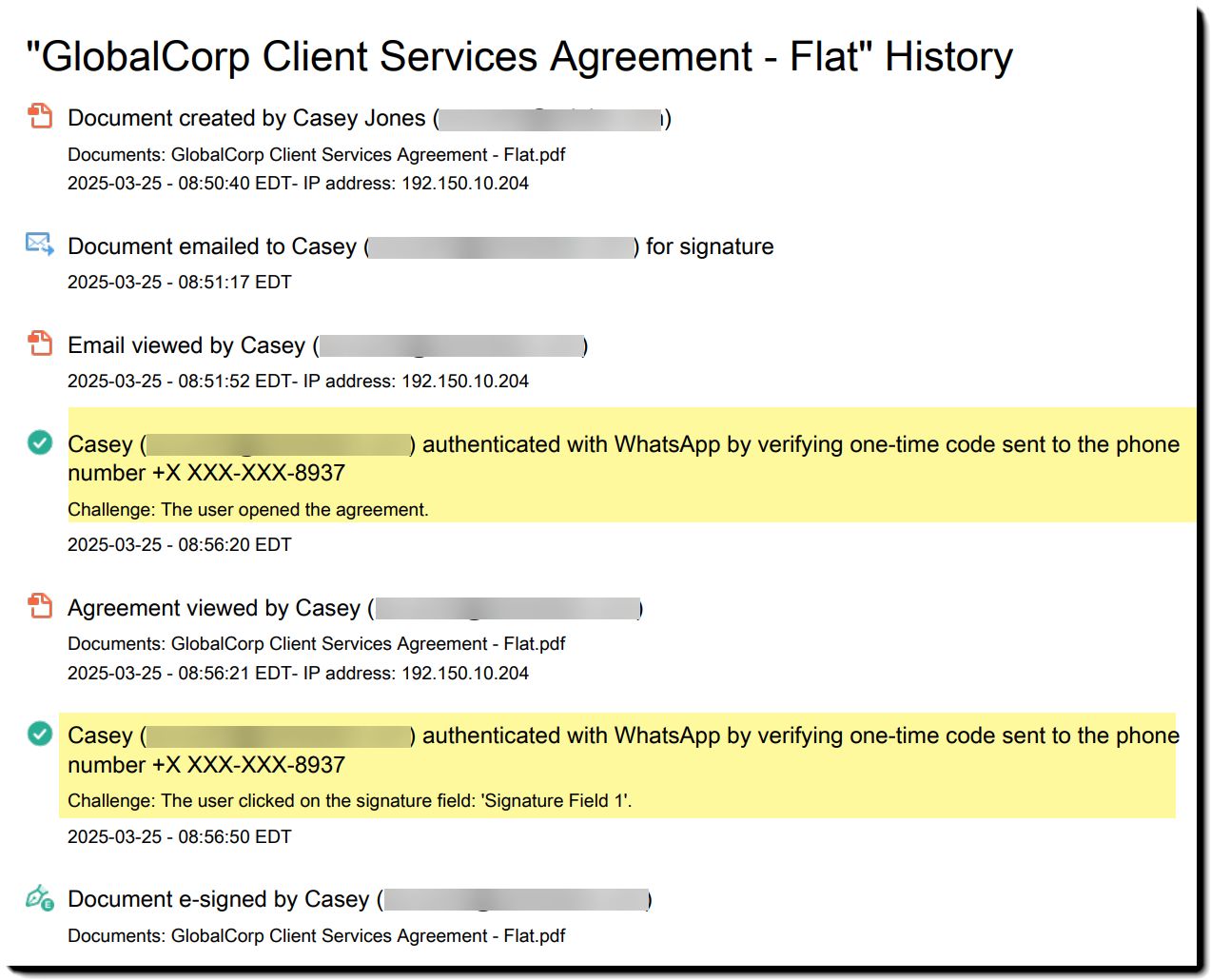Click the history page title heading
The height and width of the screenshot is (980, 1211).
[x=519, y=56]
